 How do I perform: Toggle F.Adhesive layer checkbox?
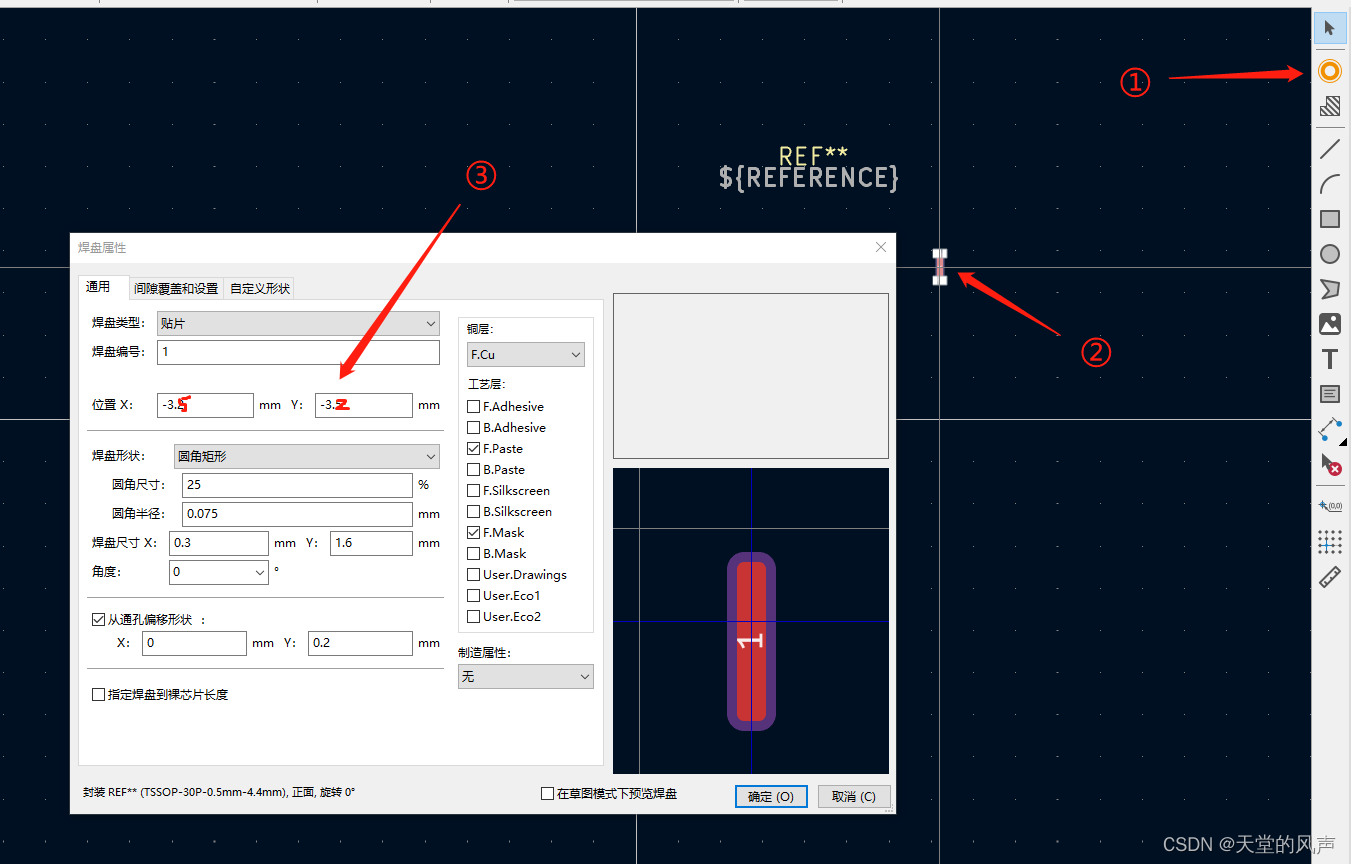[474, 406]
